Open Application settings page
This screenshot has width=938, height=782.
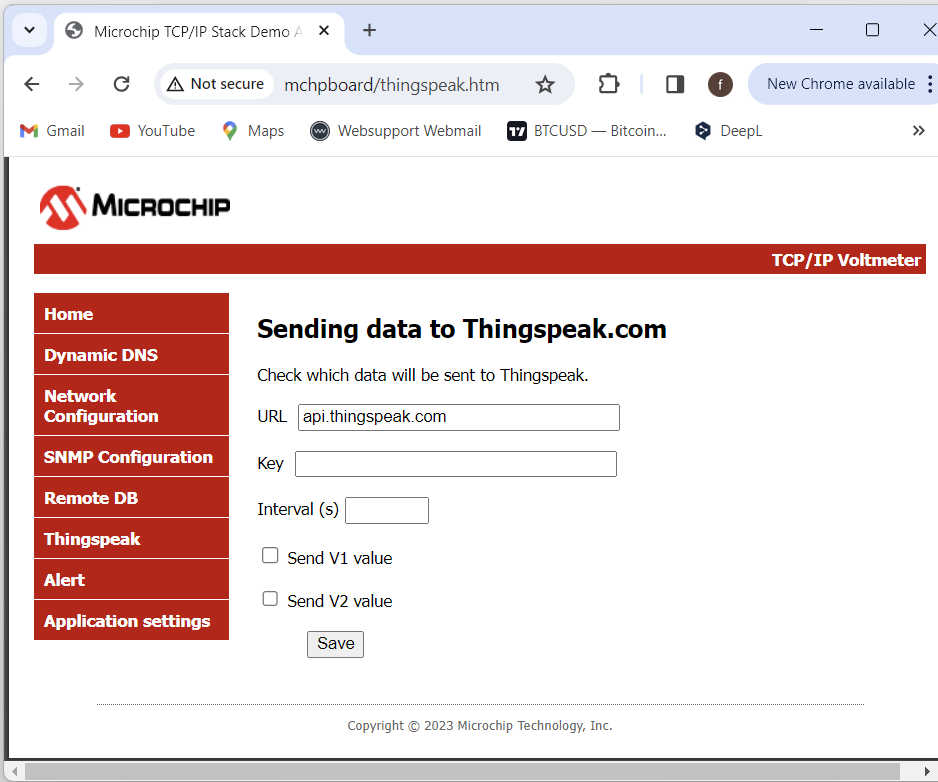[x=132, y=620]
